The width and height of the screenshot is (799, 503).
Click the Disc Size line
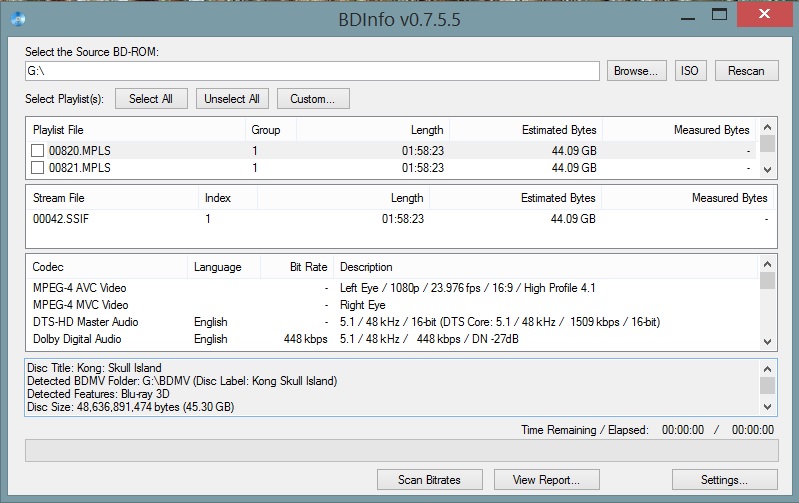[x=130, y=407]
